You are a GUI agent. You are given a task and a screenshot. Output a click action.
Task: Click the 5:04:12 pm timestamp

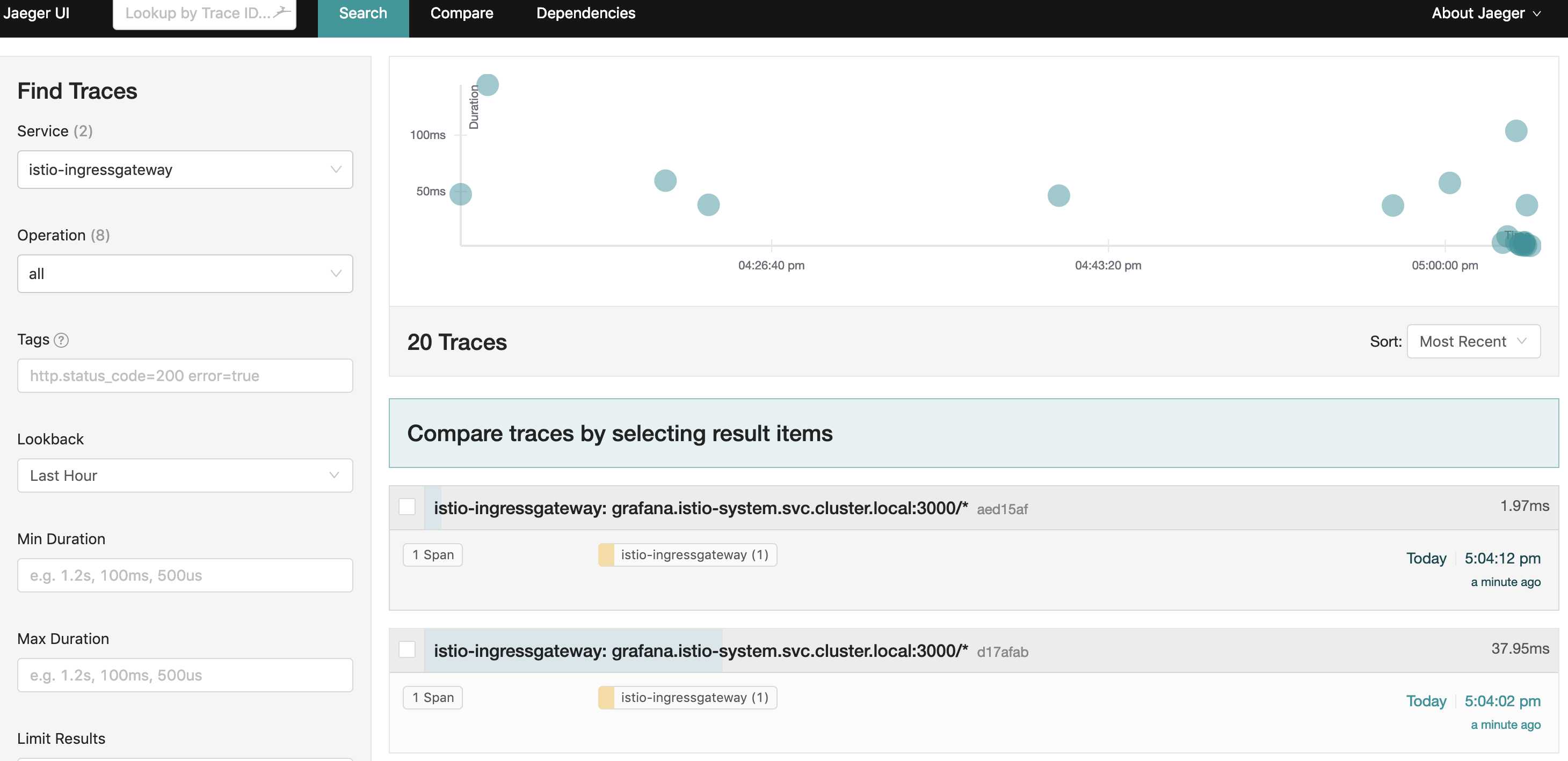[1502, 559]
